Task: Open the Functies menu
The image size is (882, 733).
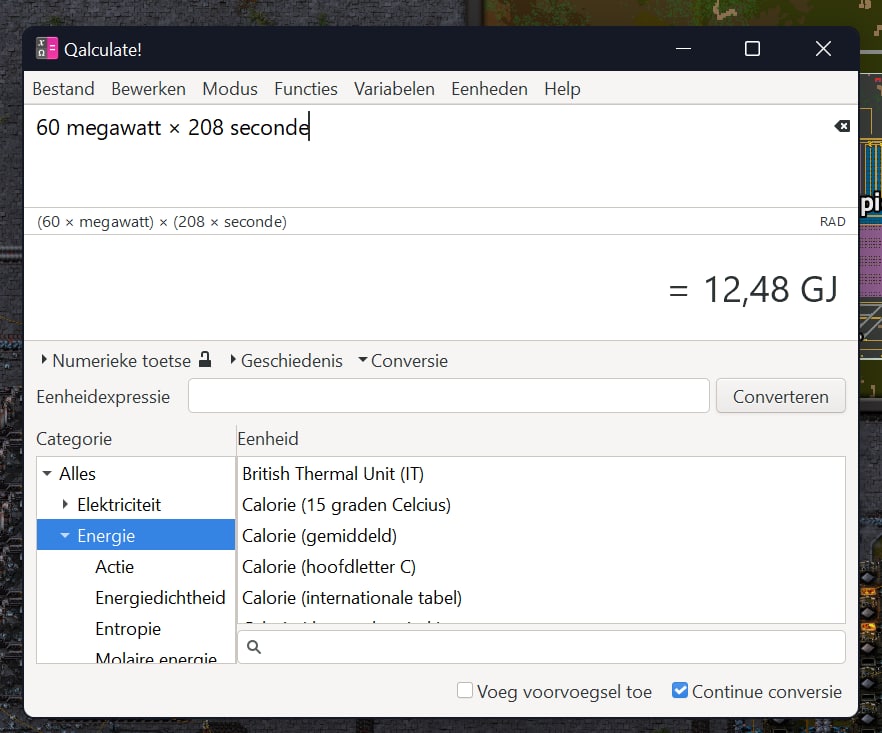Action: pos(305,89)
